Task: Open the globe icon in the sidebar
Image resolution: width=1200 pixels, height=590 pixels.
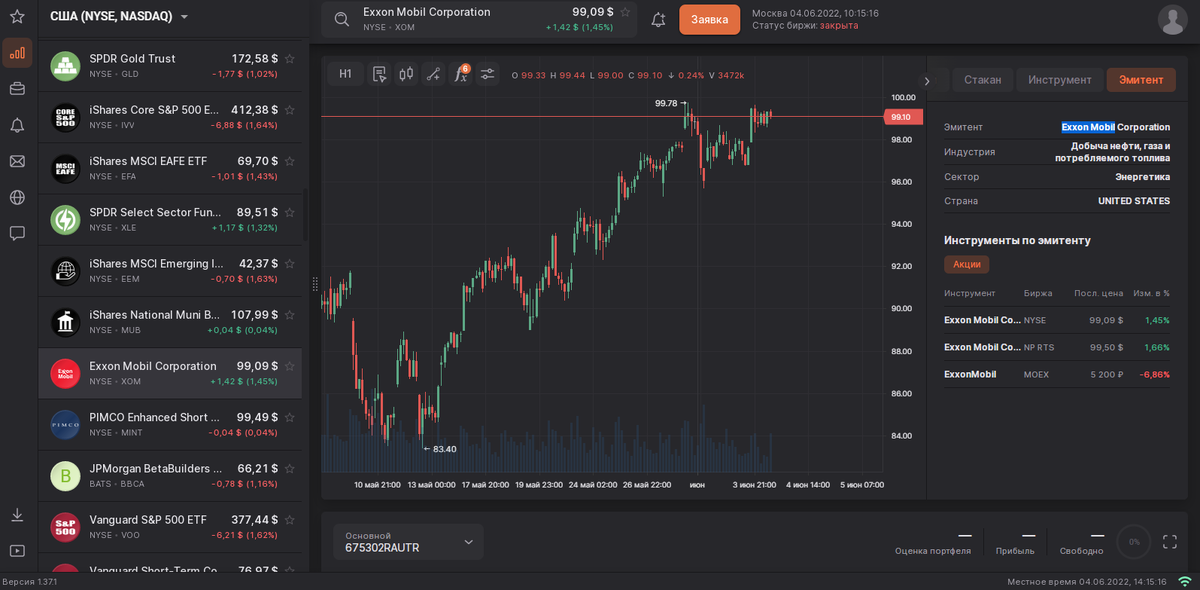Action: (17, 197)
